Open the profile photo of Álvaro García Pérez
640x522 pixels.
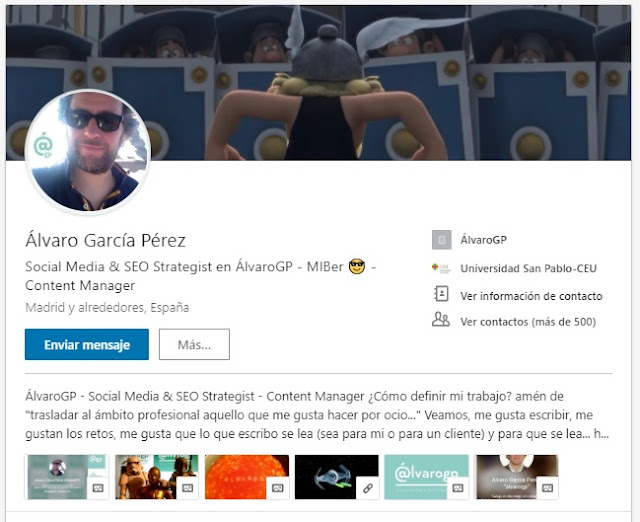[x=88, y=151]
